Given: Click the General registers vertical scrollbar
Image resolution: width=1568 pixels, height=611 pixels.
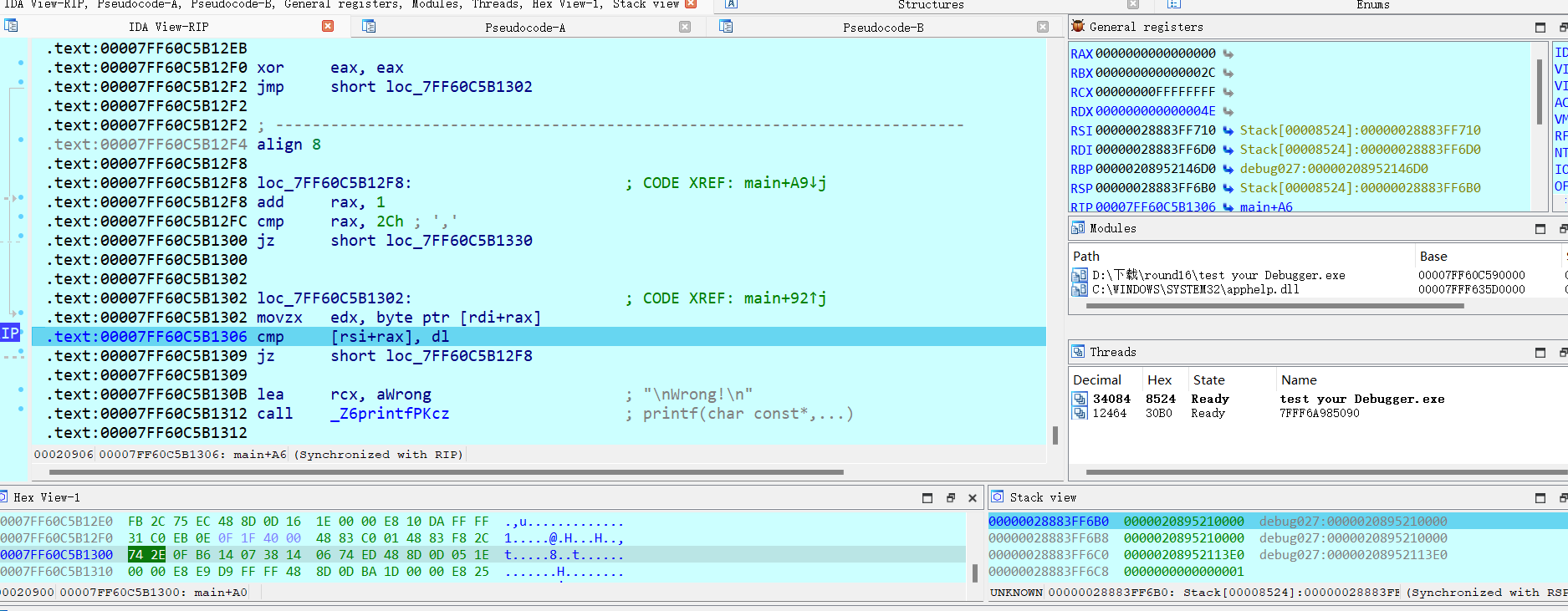Looking at the screenshot, I should [1540, 92].
